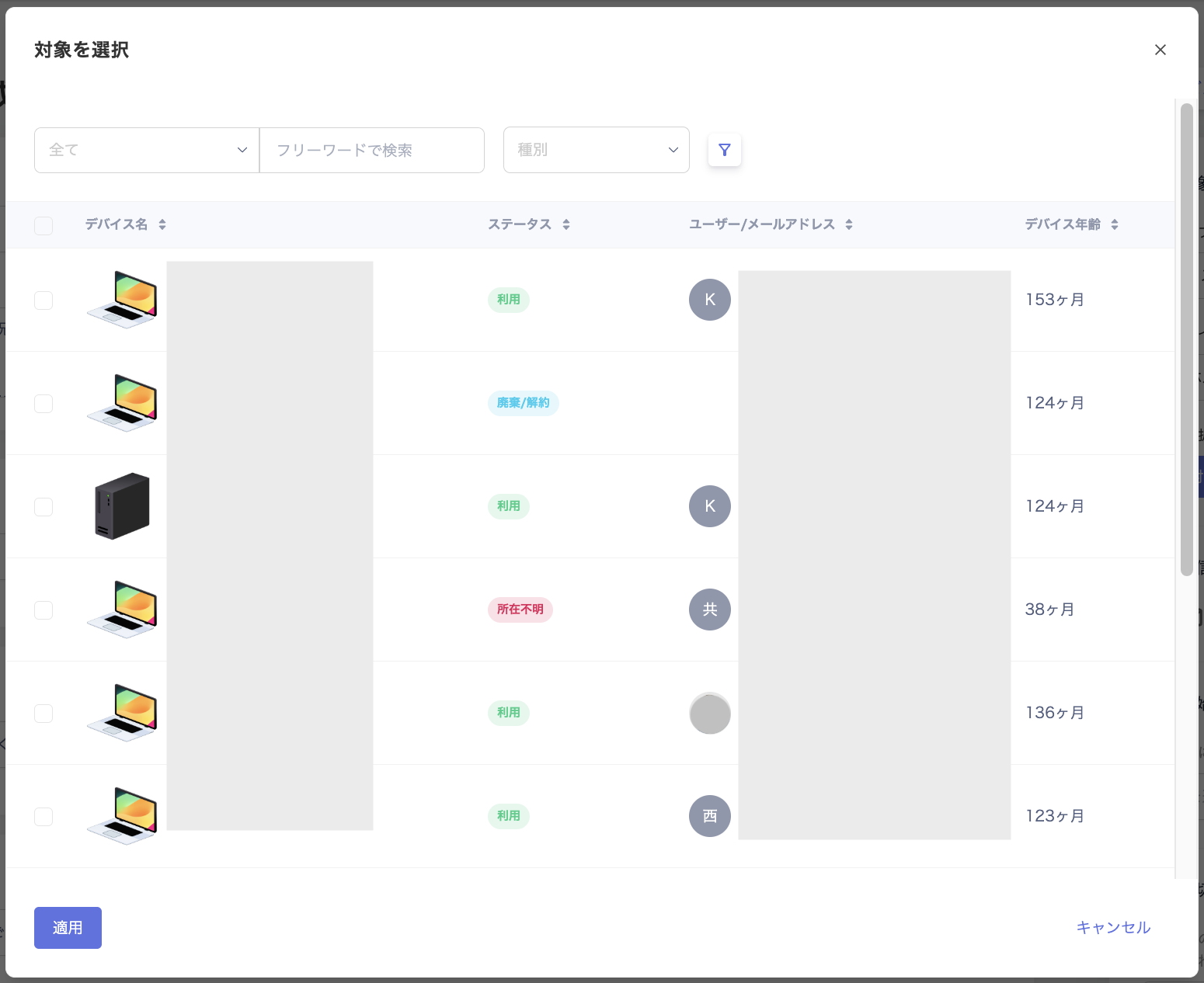
Task: Click the デバイス年齢 column header text
Action: click(1063, 224)
